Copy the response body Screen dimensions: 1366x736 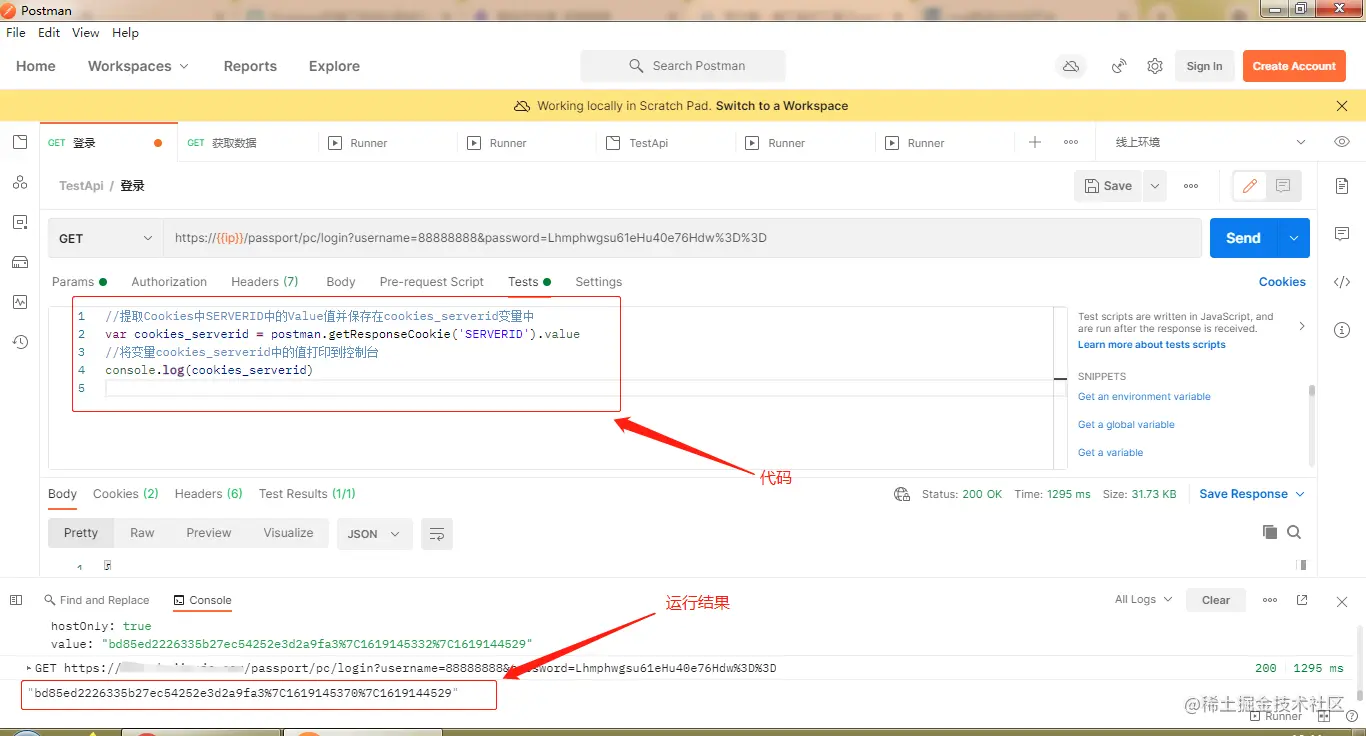[x=1270, y=532]
